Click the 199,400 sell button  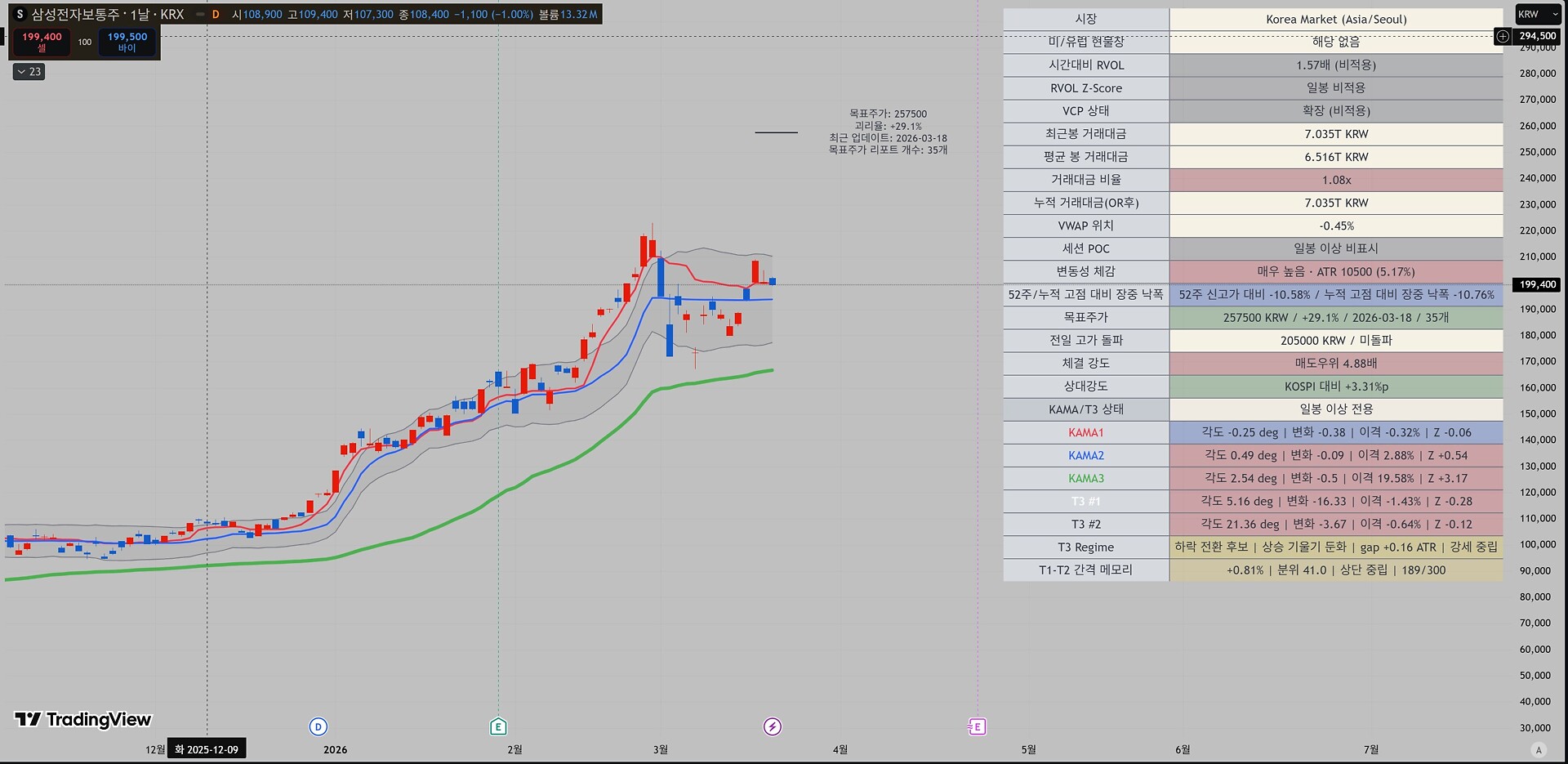point(42,42)
